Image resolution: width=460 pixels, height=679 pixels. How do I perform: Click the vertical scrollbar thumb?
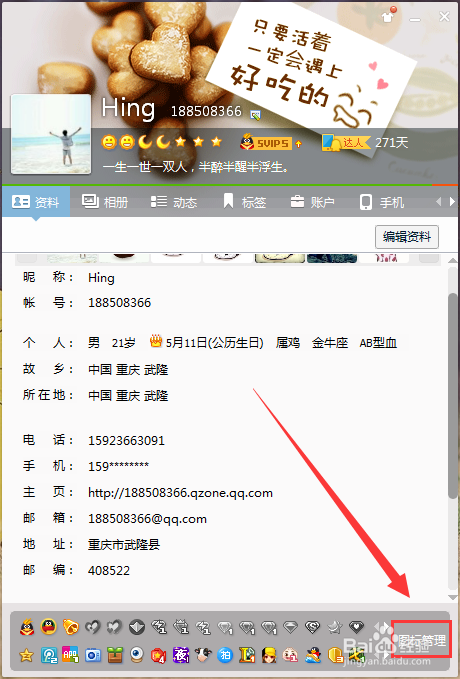(x=452, y=395)
